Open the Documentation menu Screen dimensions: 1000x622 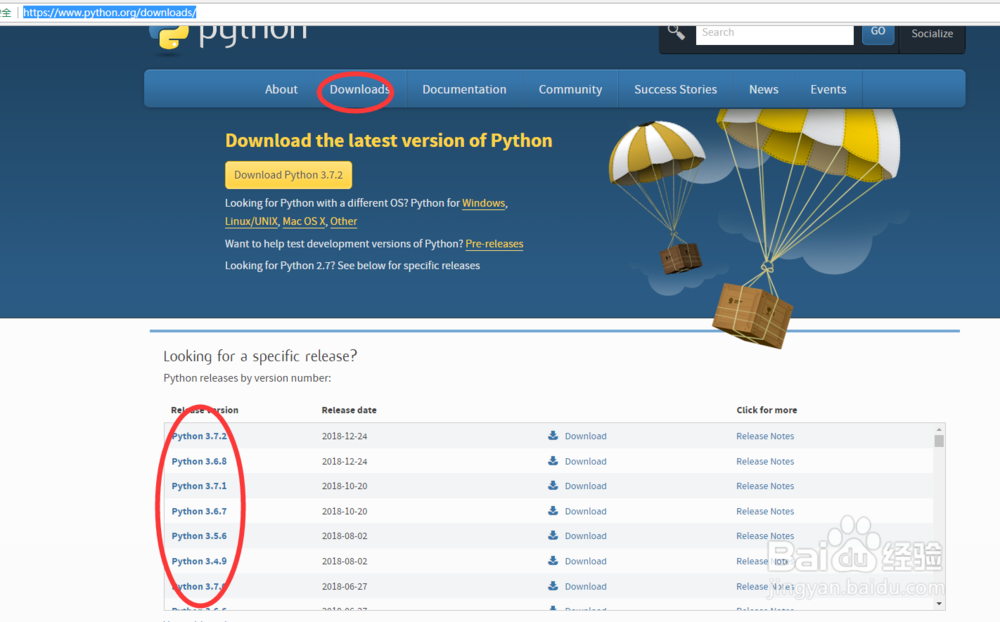(464, 89)
